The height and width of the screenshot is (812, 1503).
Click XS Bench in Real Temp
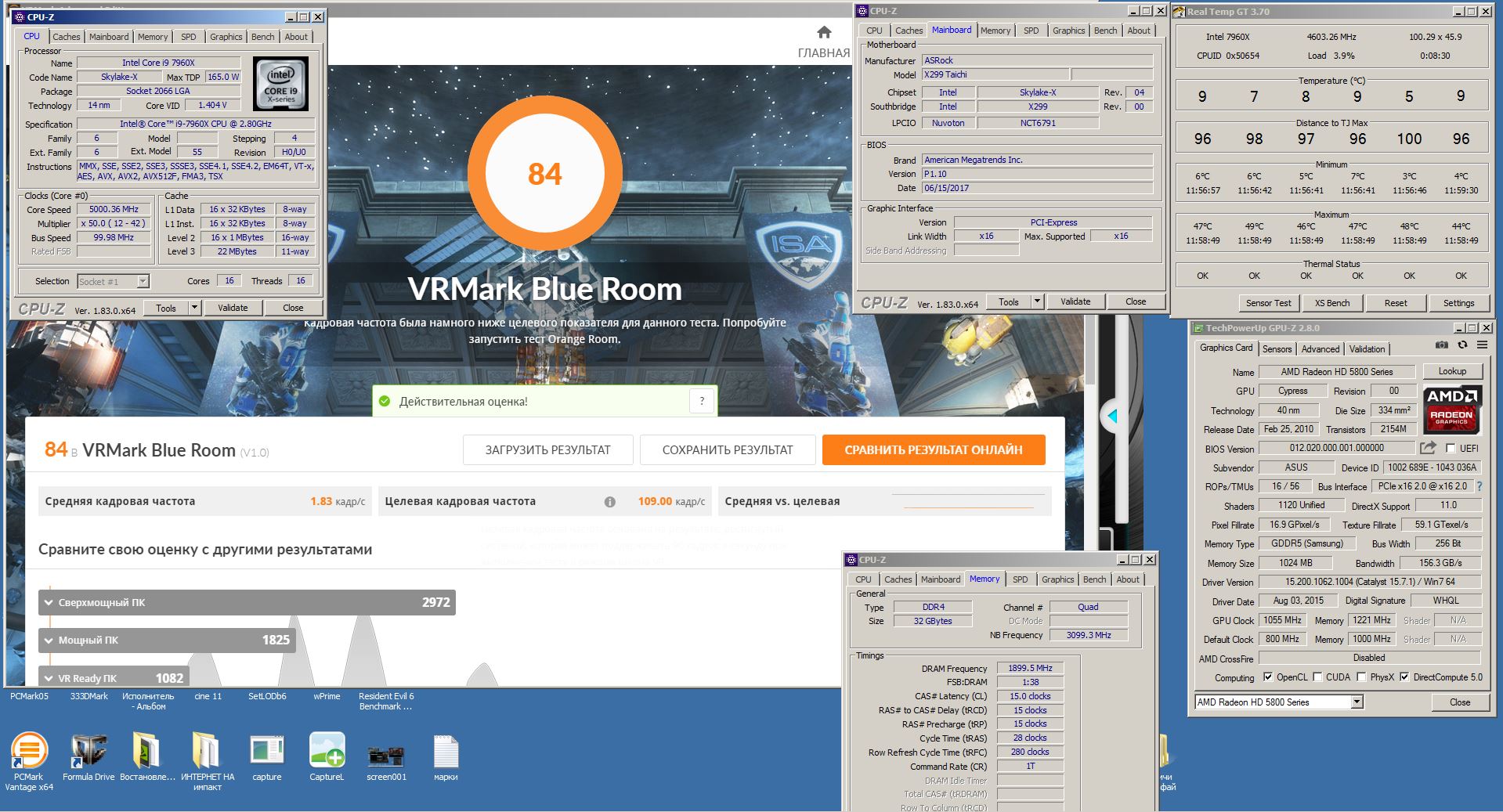pyautogui.click(x=1331, y=303)
